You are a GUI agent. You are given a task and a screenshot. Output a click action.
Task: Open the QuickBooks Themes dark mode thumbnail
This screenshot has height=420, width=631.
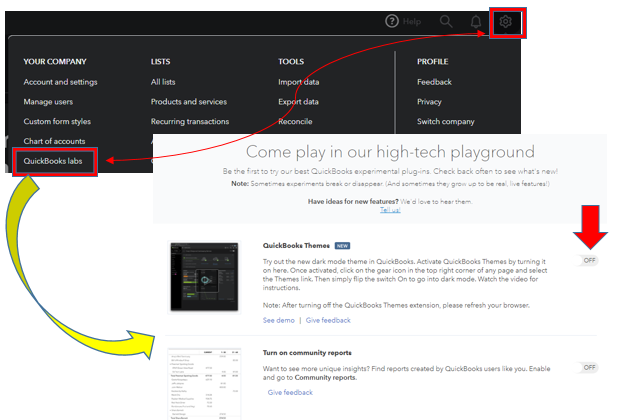204,277
